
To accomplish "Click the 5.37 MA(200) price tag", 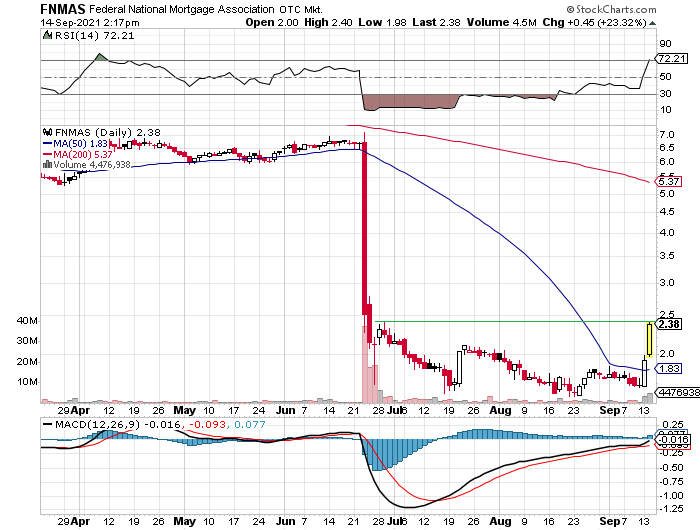I will click(x=668, y=181).
